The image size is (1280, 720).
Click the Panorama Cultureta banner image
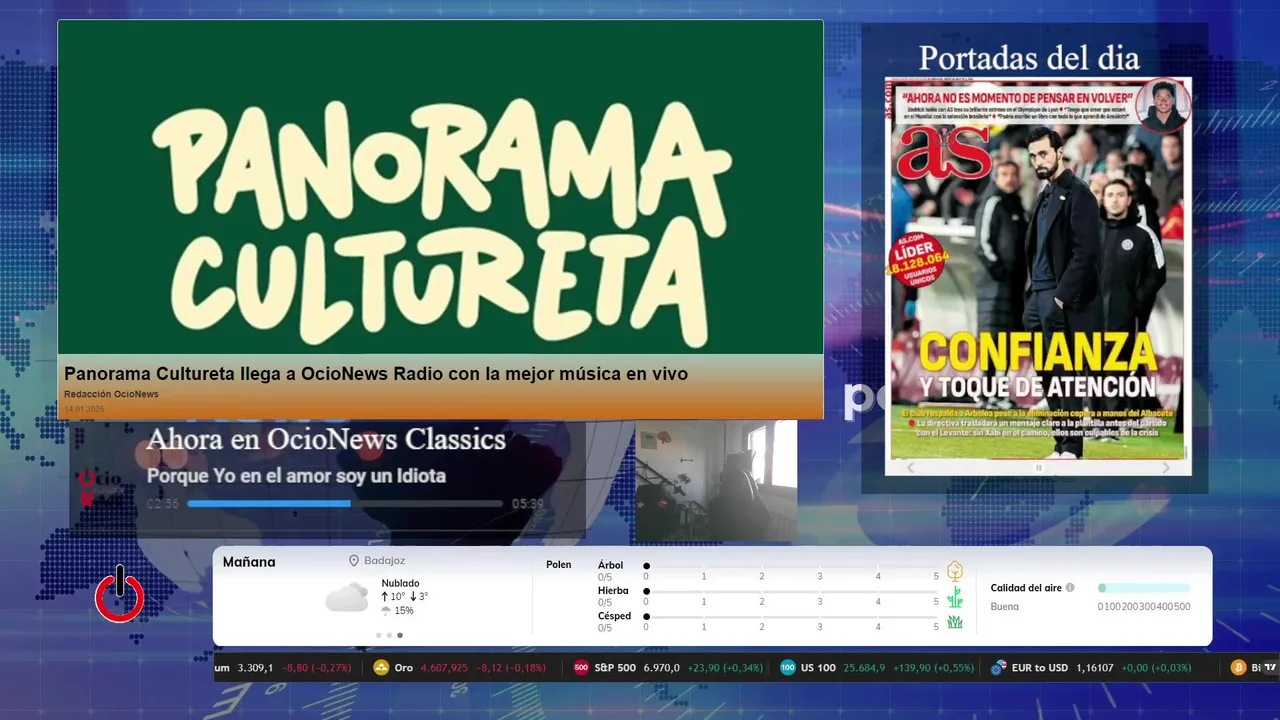coord(440,188)
